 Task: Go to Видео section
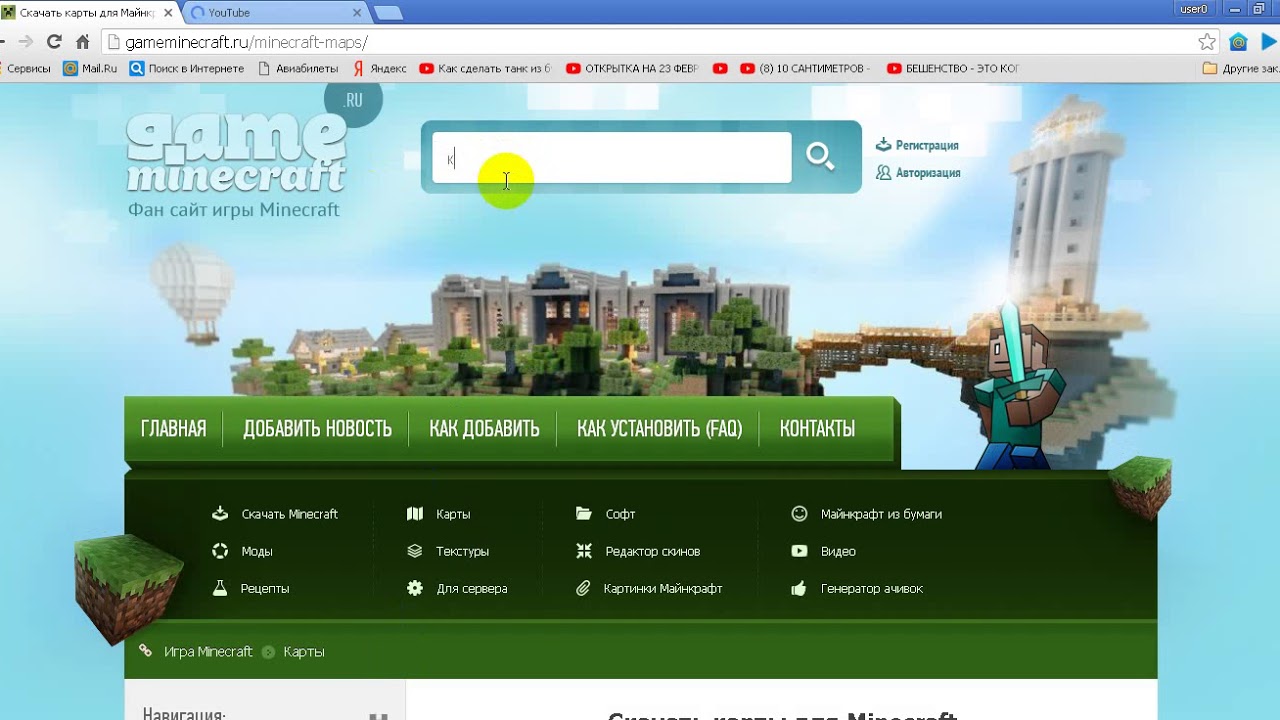point(838,551)
